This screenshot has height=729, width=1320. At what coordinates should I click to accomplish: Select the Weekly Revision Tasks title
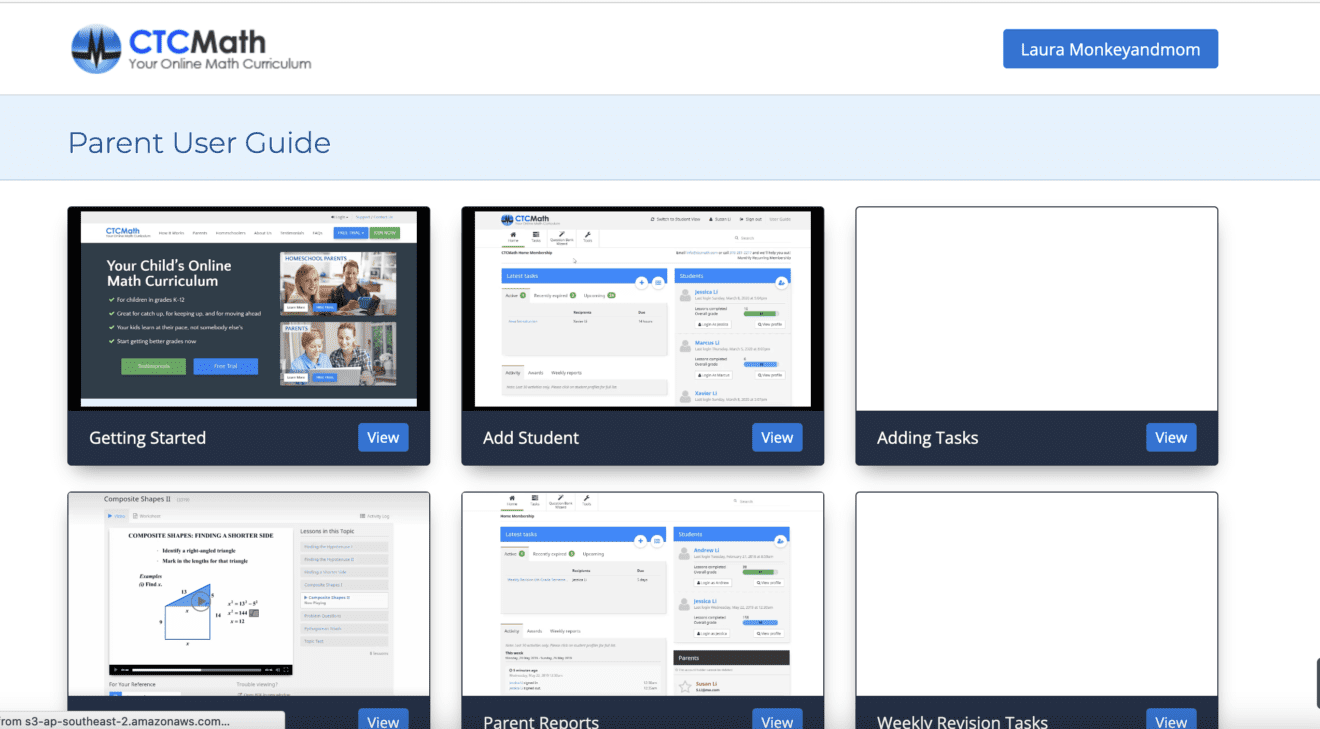962,721
